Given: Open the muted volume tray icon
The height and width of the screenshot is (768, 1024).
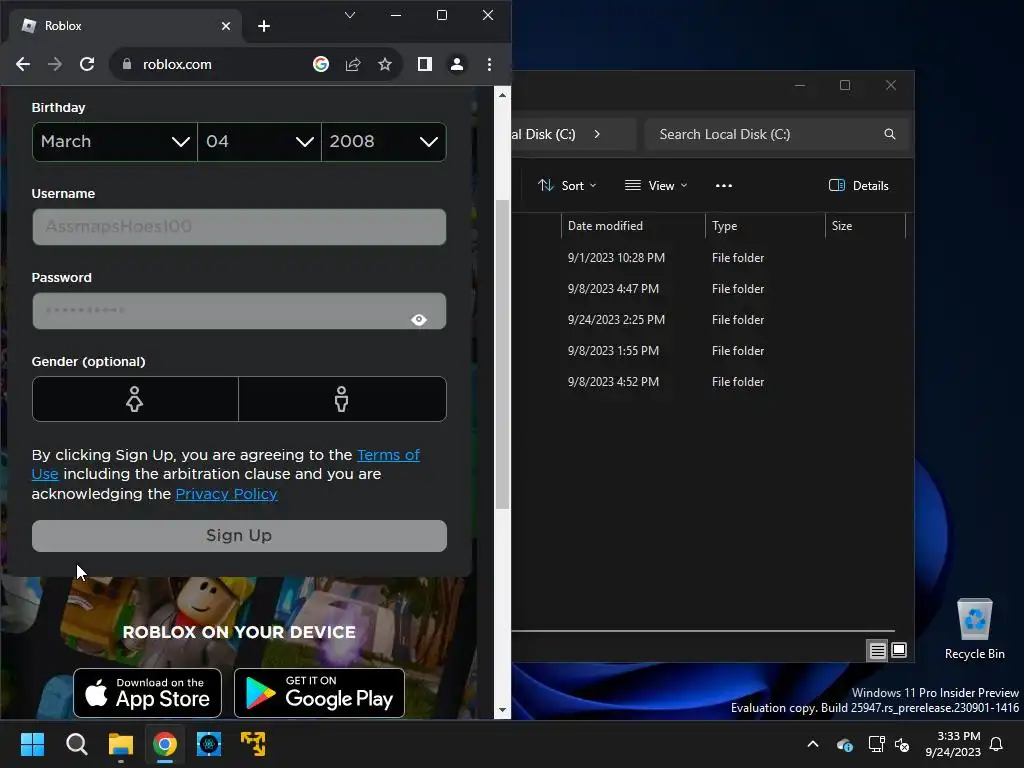Looking at the screenshot, I should pyautogui.click(x=902, y=744).
